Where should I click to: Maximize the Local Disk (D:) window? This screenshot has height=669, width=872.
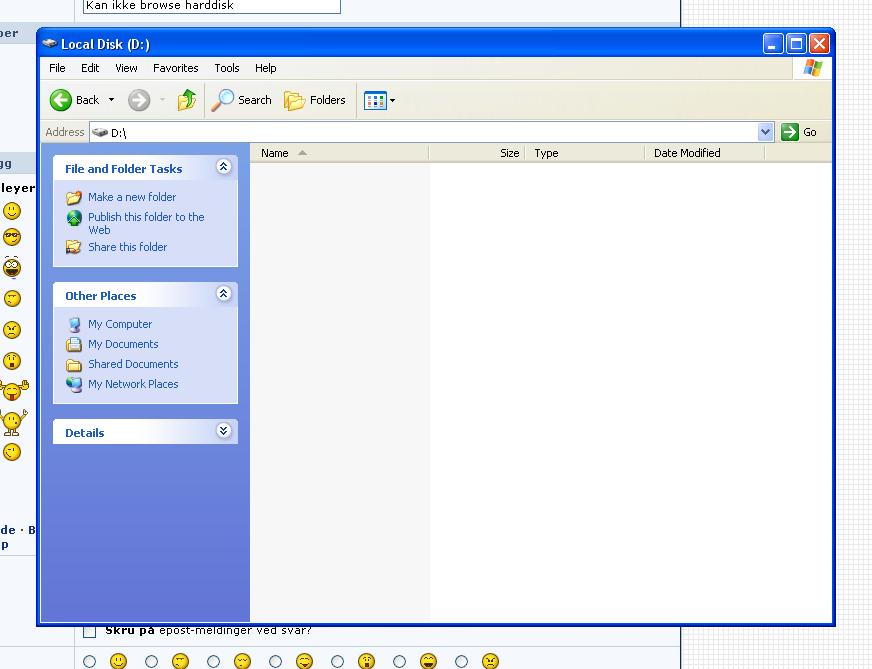point(796,44)
